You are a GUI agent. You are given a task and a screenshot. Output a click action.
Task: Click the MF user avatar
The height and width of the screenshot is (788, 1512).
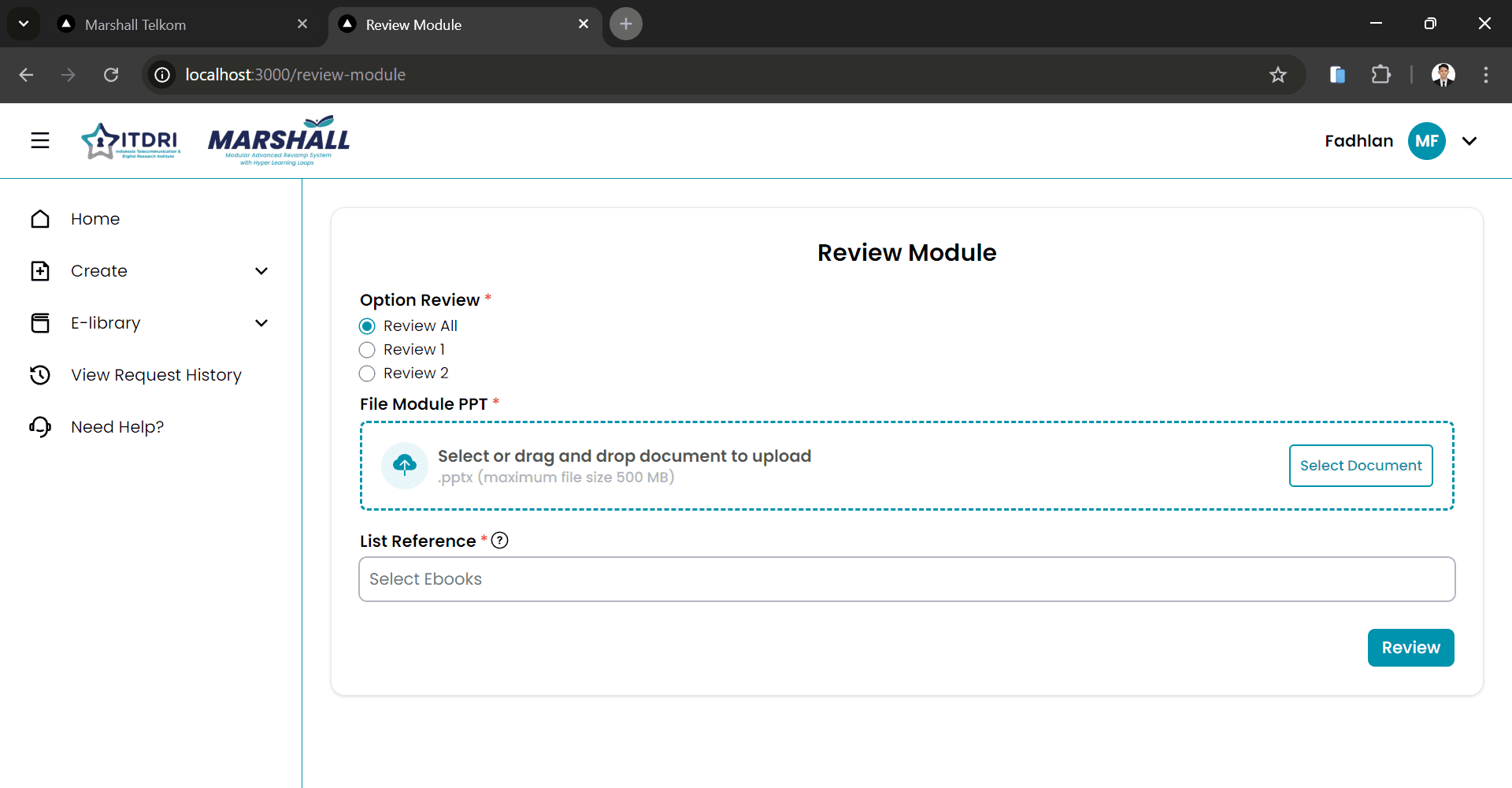coord(1426,141)
